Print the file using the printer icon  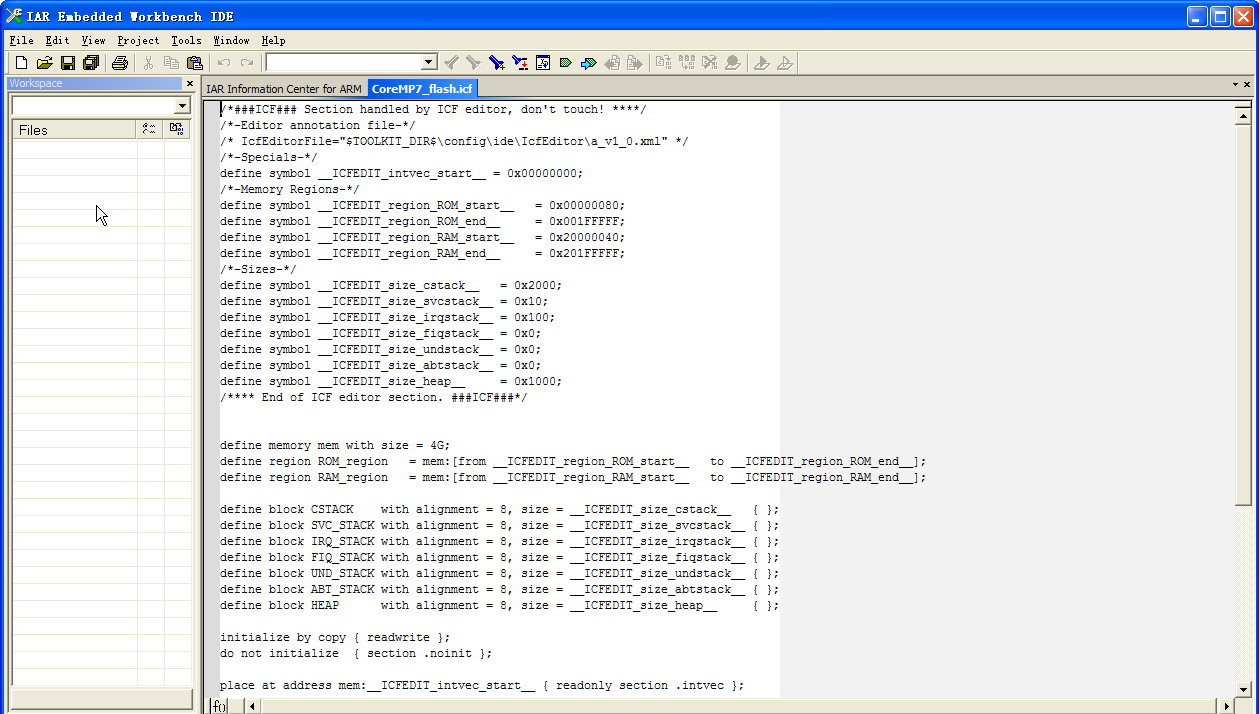(x=120, y=63)
